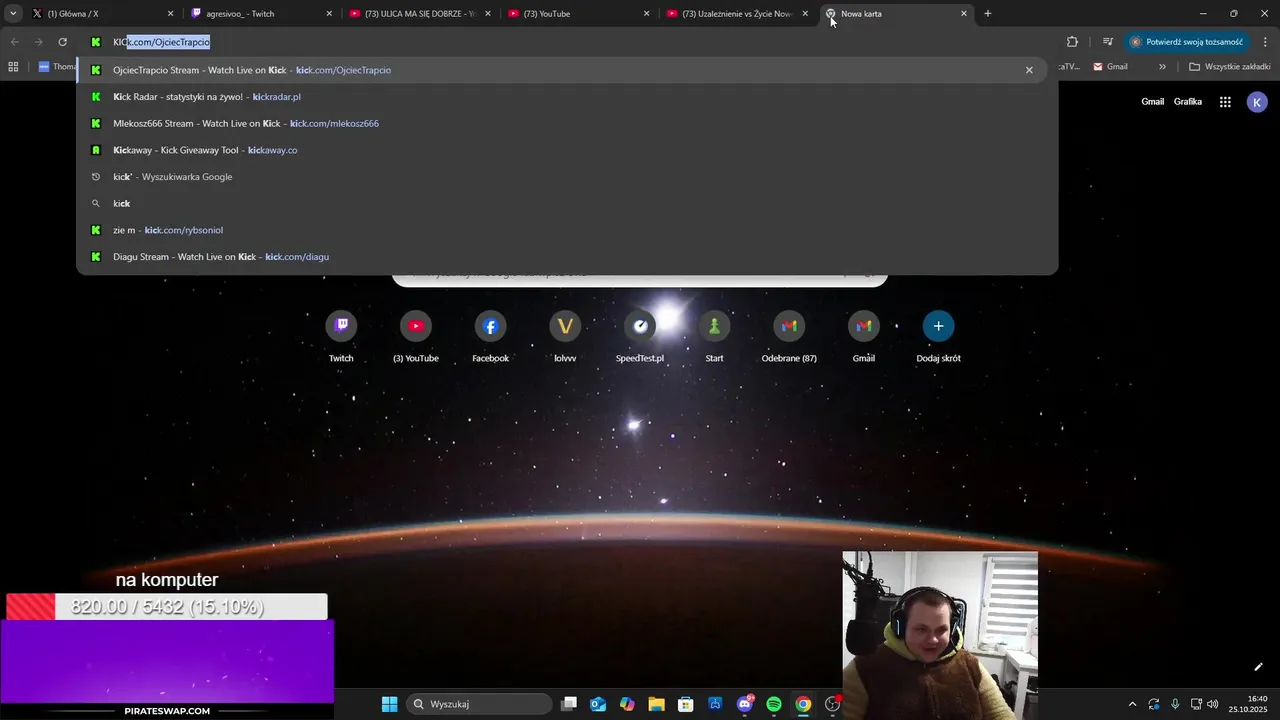
Task: Click Potwierdź swoją tożsamość button
Action: click(1187, 42)
